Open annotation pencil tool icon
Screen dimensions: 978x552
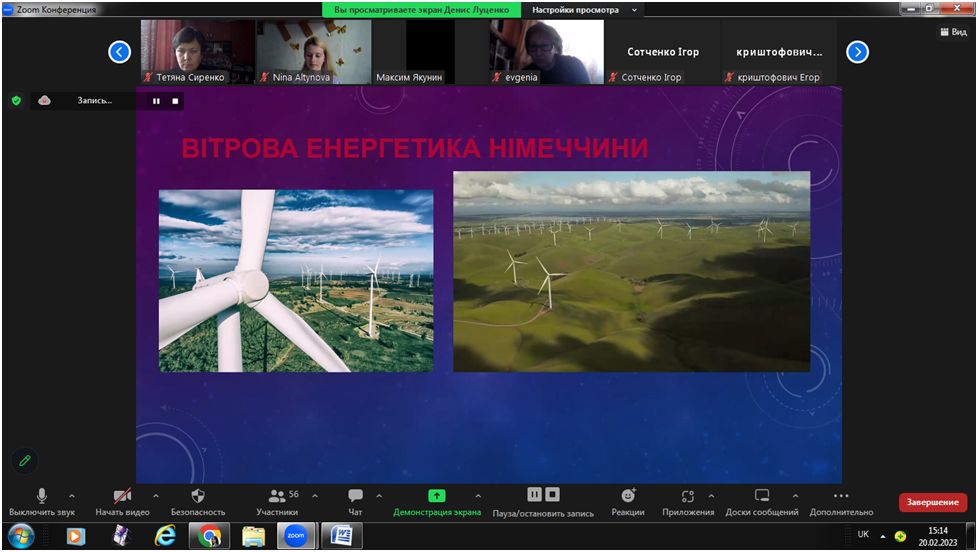point(25,461)
